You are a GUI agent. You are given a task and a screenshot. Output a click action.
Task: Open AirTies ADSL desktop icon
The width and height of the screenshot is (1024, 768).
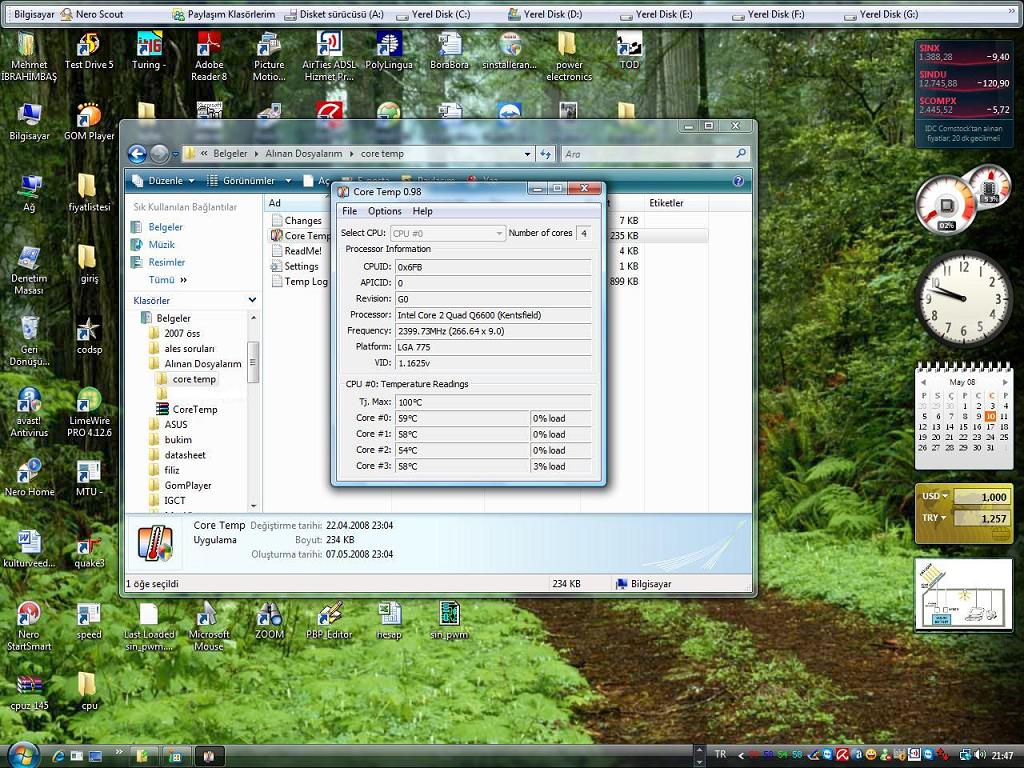point(329,57)
